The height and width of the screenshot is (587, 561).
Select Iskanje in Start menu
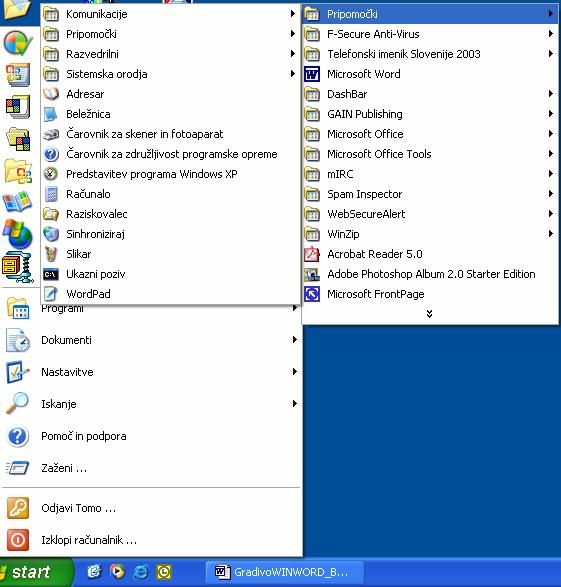pos(151,404)
